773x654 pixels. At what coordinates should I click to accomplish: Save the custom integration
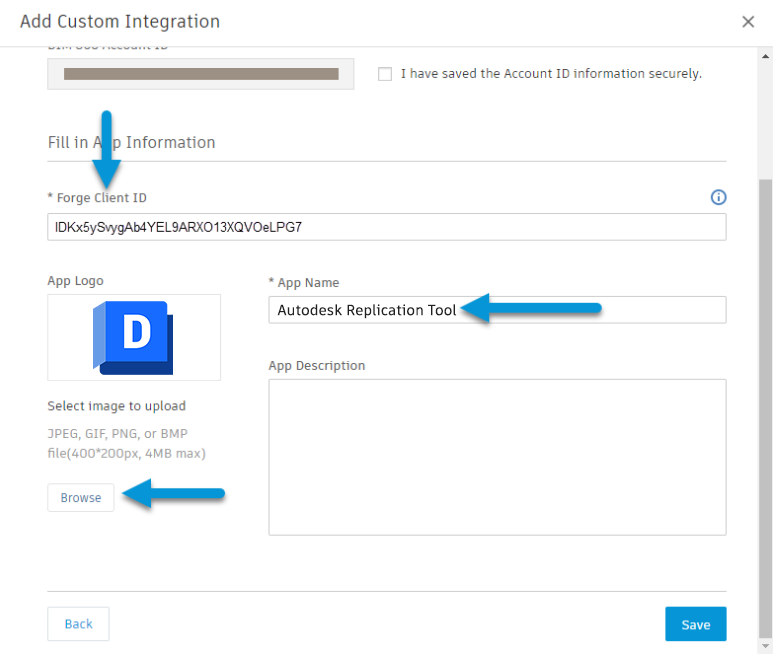tap(695, 624)
